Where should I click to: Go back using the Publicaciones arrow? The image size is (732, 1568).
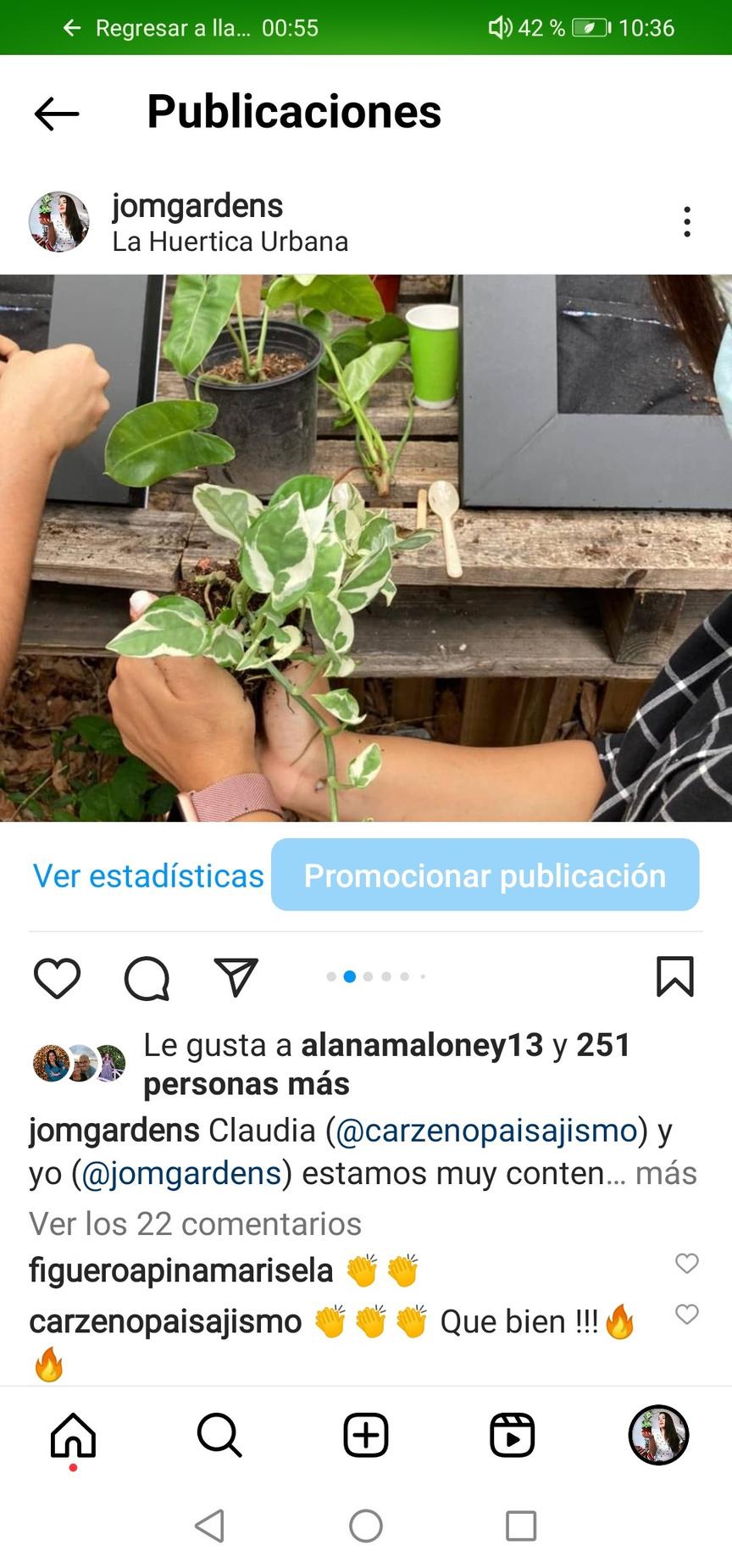57,114
